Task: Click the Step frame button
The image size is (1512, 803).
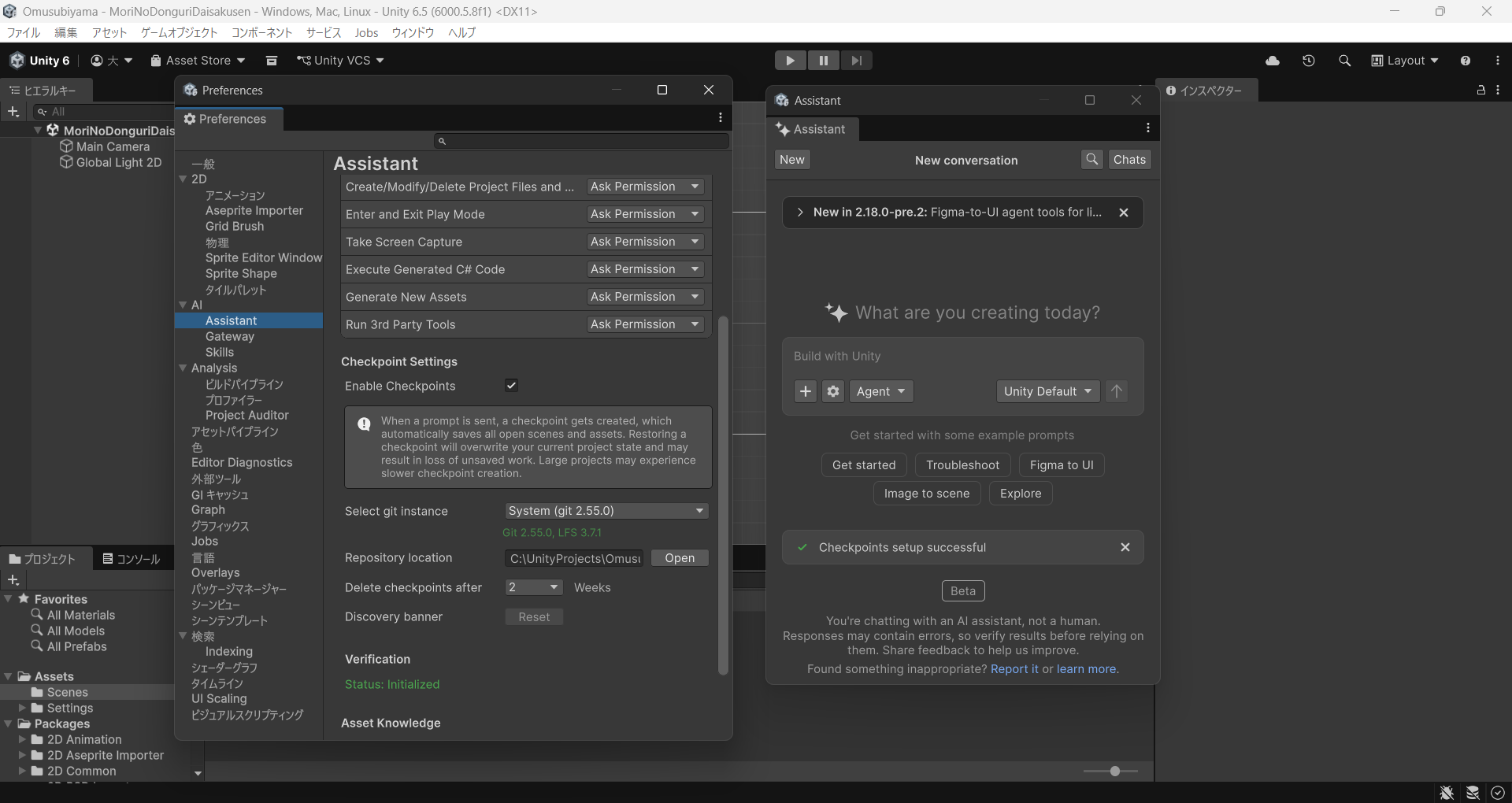Action: coord(856,61)
